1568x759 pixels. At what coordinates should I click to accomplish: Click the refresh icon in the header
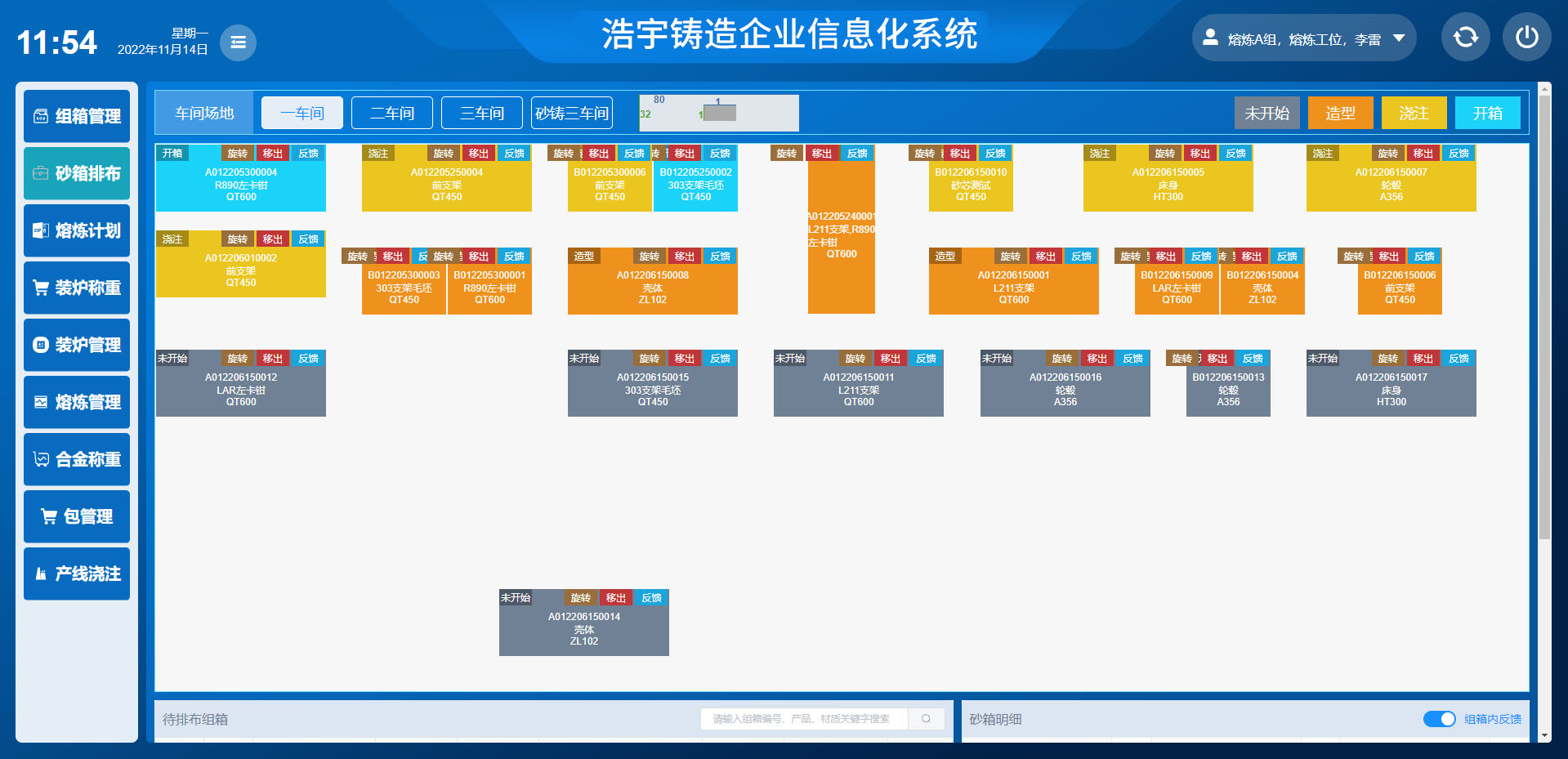tap(1465, 37)
